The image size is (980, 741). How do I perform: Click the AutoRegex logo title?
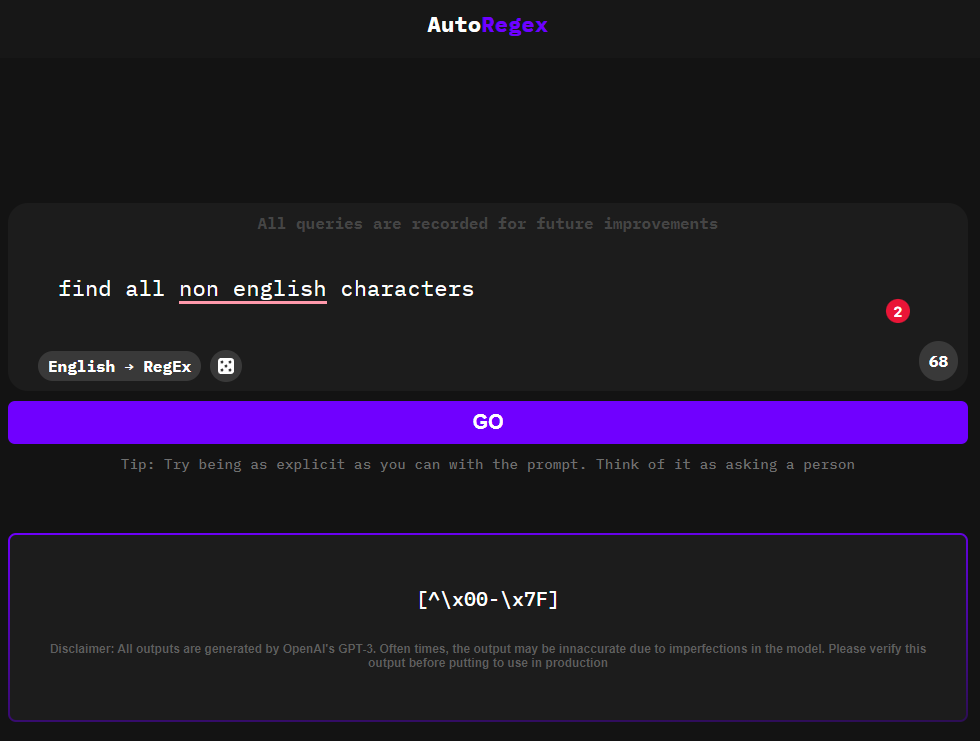click(x=488, y=26)
